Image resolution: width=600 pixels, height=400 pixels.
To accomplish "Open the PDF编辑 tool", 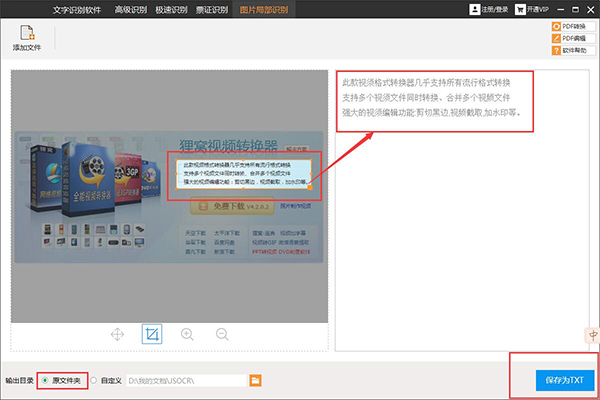I will [573, 38].
